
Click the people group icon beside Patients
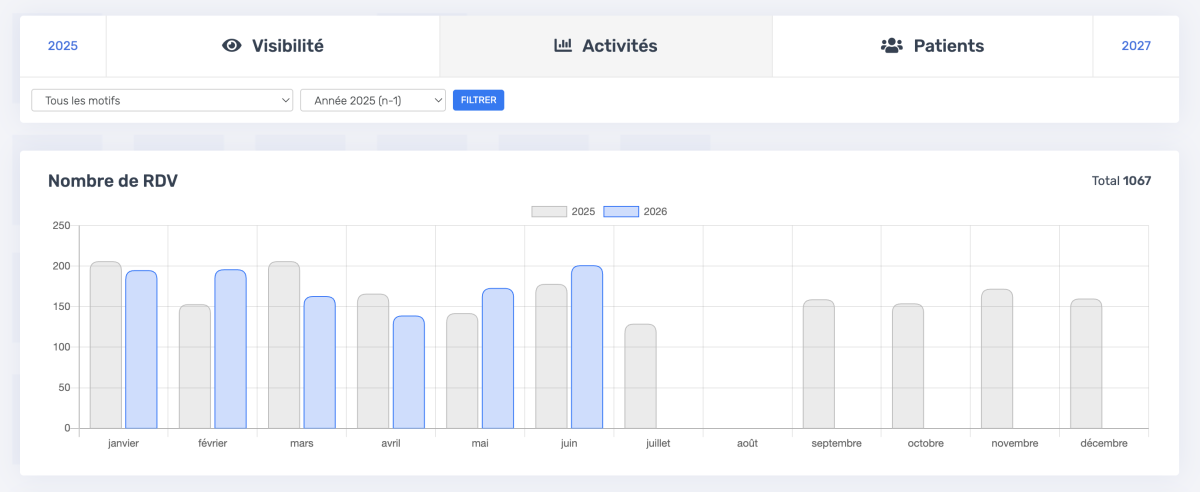[891, 46]
